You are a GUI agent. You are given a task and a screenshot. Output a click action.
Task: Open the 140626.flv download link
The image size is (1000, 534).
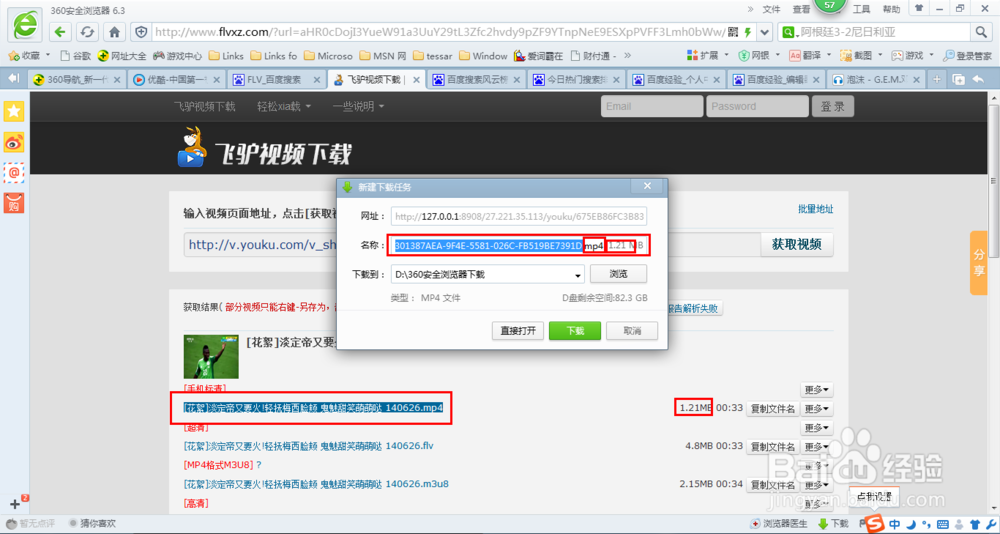(309, 445)
